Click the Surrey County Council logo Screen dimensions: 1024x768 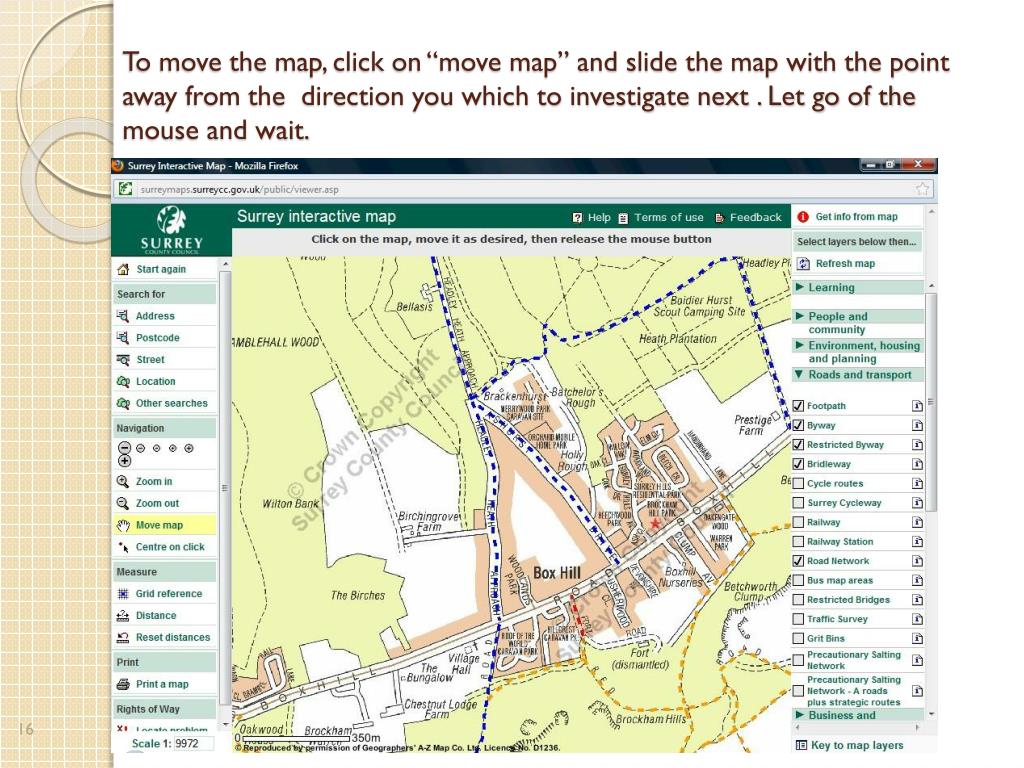point(172,230)
